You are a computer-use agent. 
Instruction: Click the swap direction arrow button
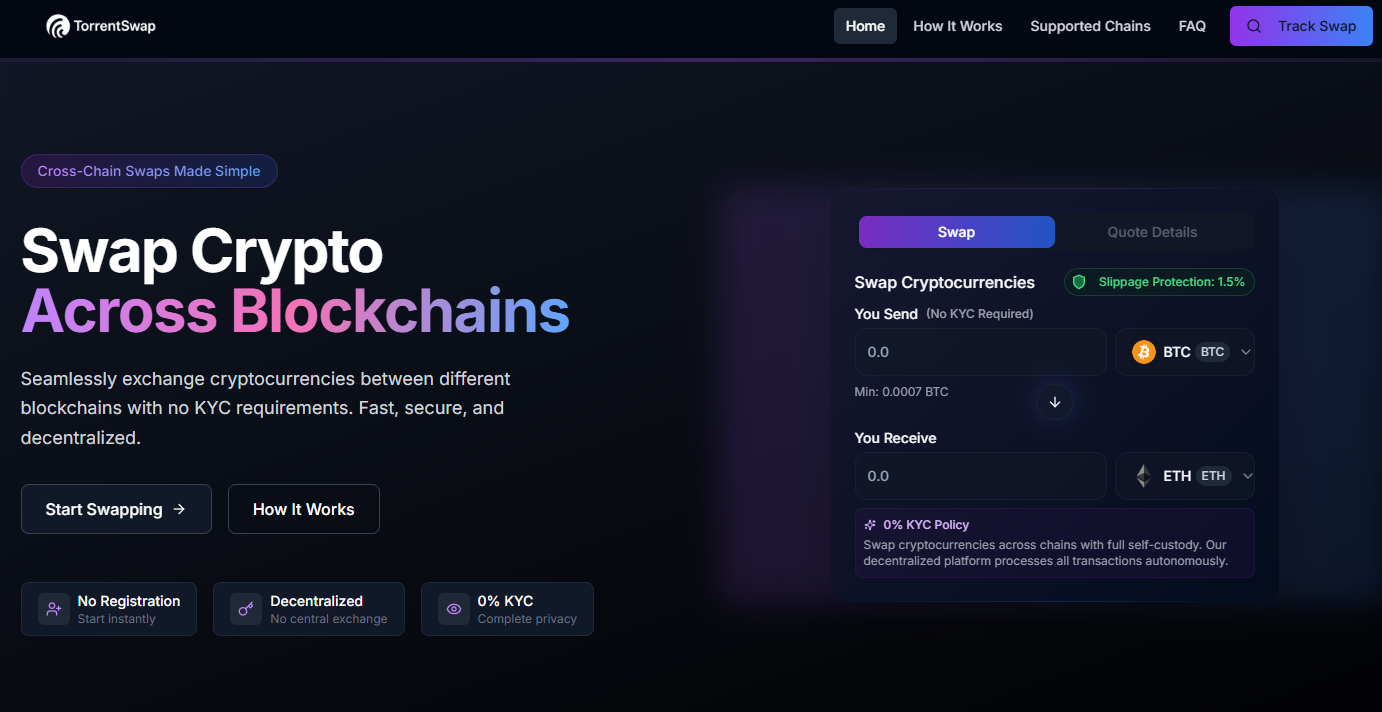[x=1054, y=401]
